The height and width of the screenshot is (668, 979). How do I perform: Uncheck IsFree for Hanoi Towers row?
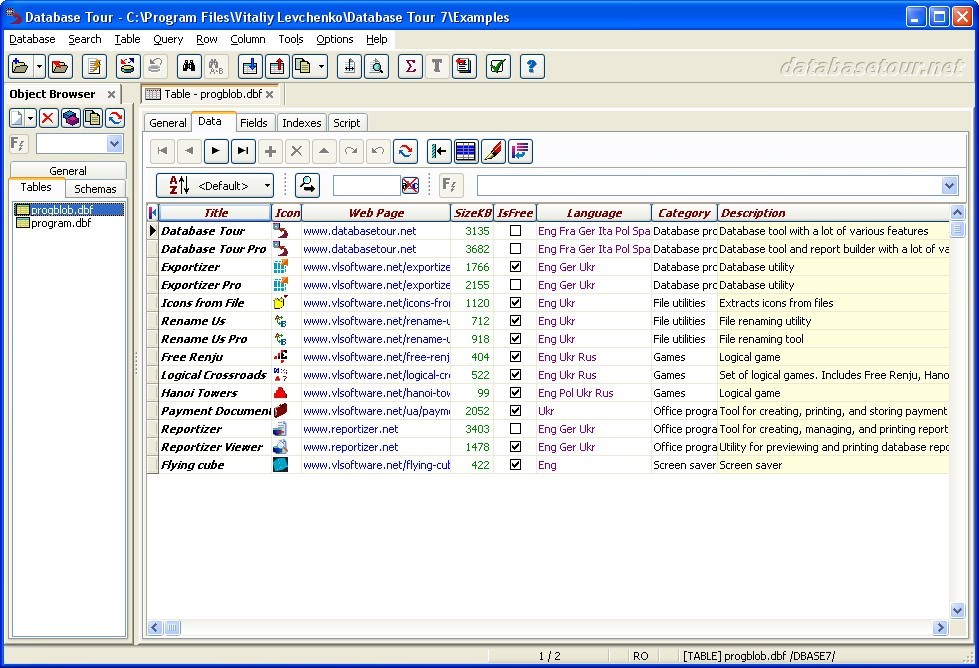515,393
